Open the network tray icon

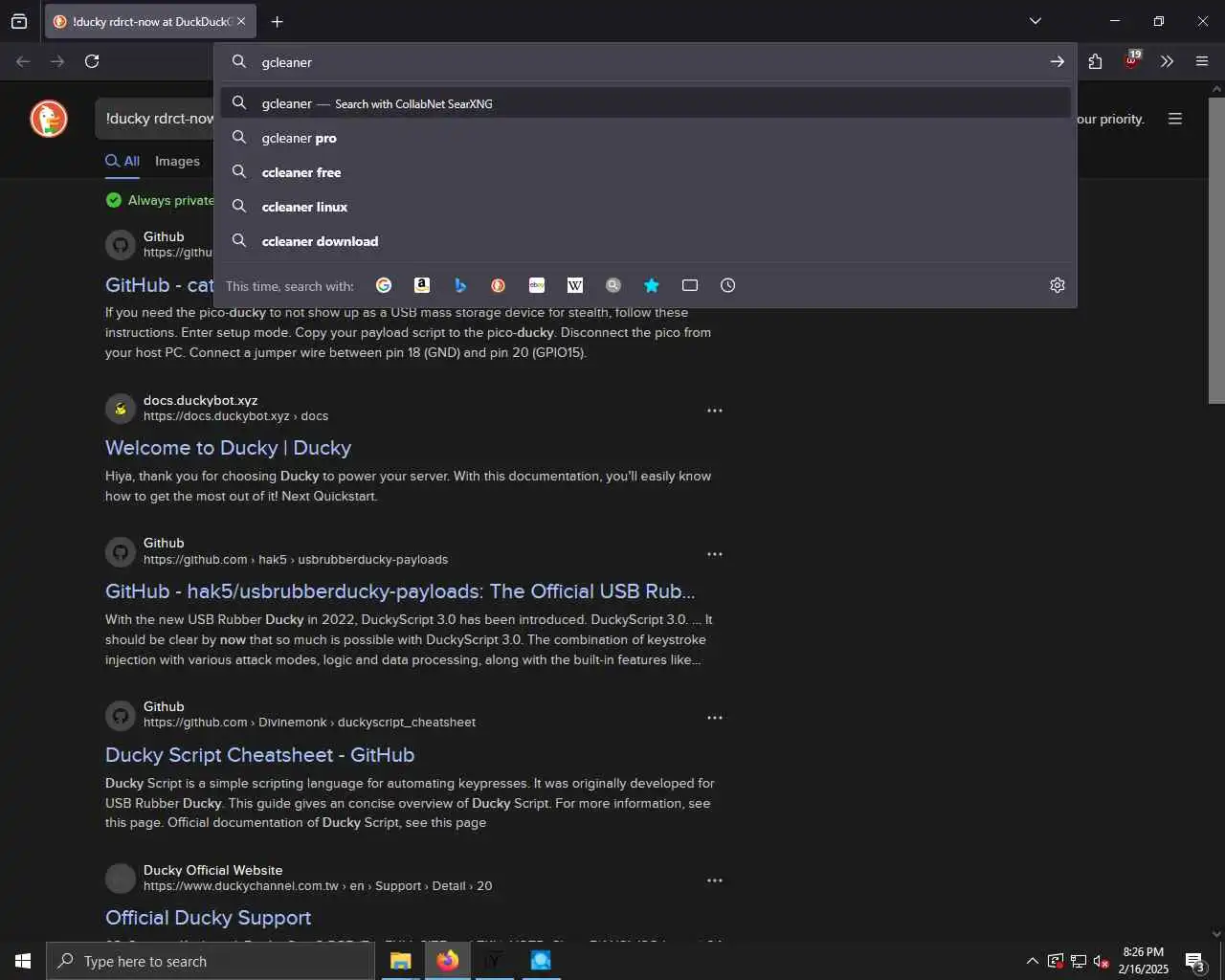pos(1079,961)
